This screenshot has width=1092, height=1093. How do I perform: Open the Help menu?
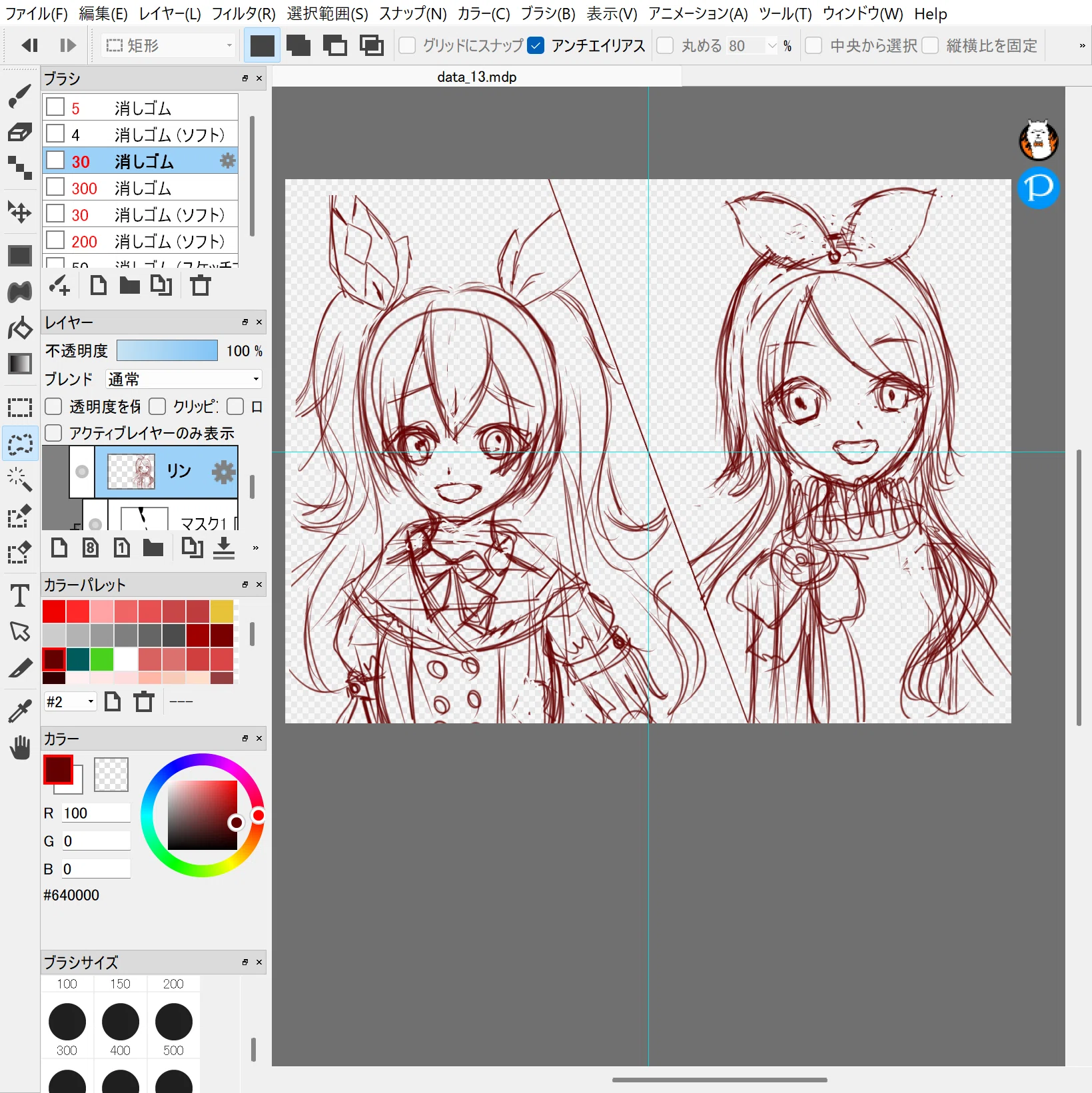930,13
